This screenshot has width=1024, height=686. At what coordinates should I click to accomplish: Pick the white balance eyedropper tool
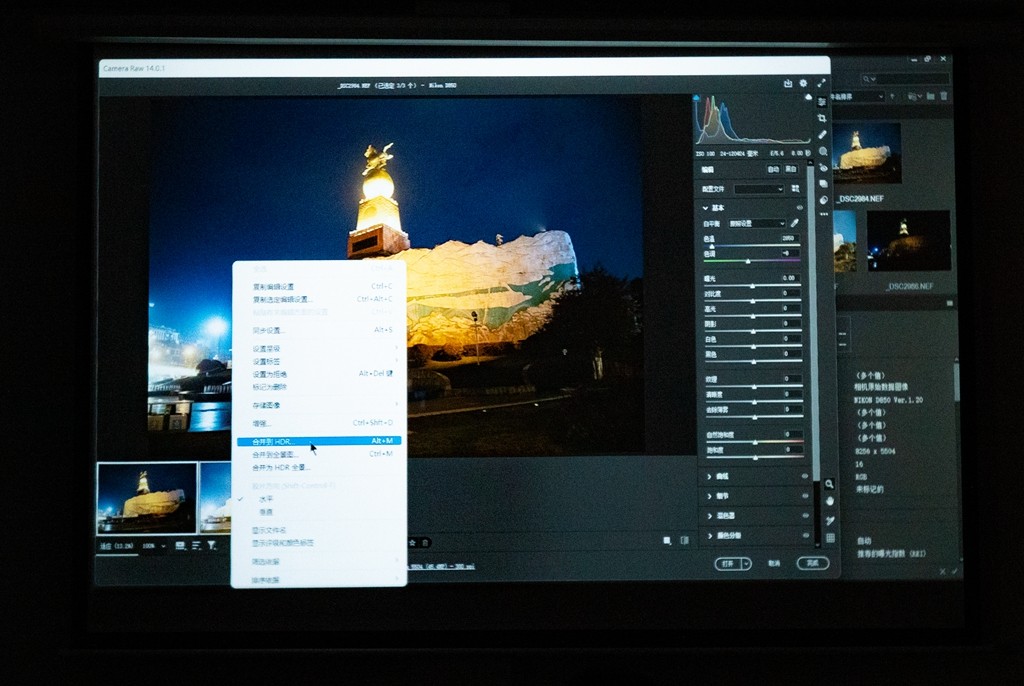point(795,223)
